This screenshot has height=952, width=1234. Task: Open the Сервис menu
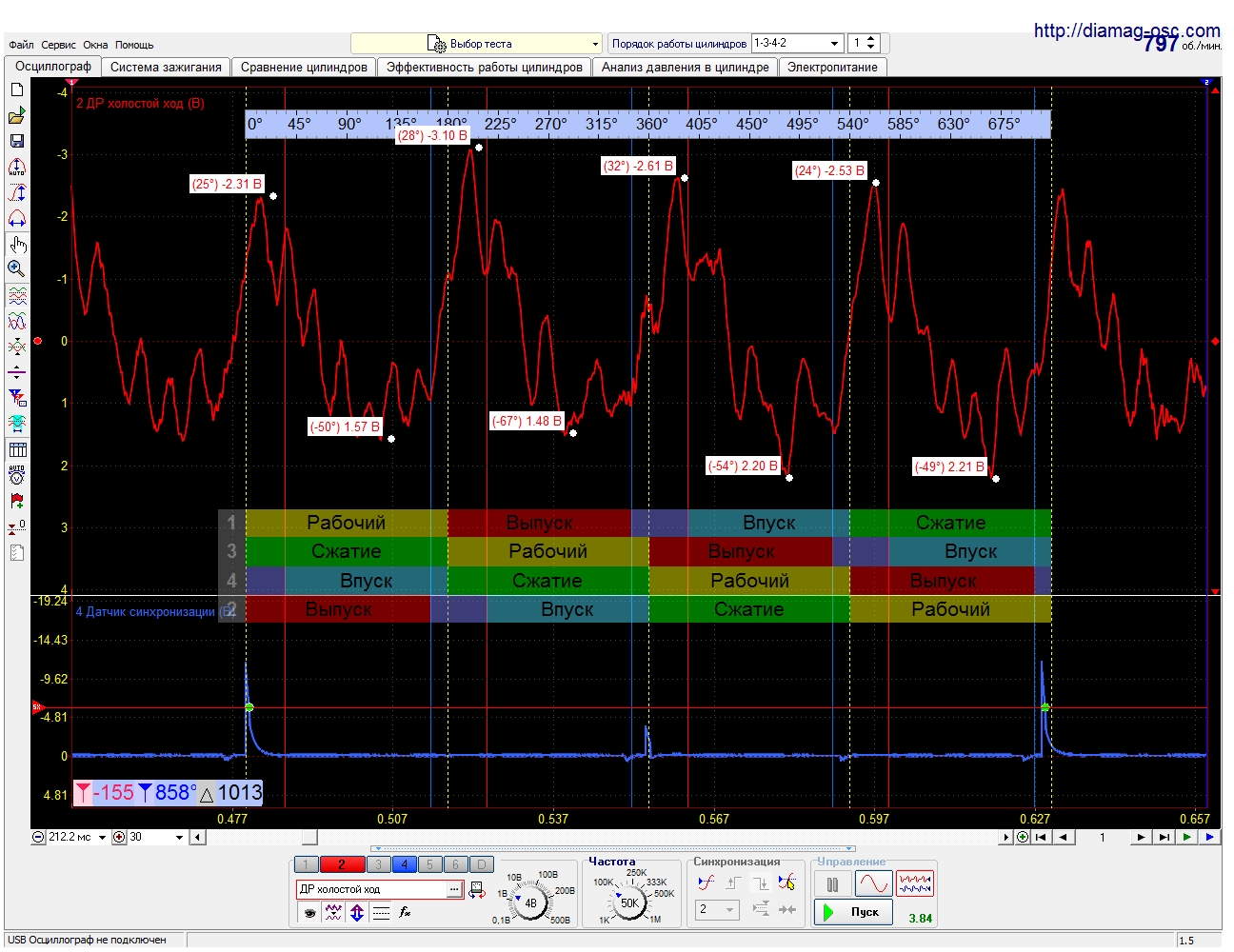click(58, 45)
